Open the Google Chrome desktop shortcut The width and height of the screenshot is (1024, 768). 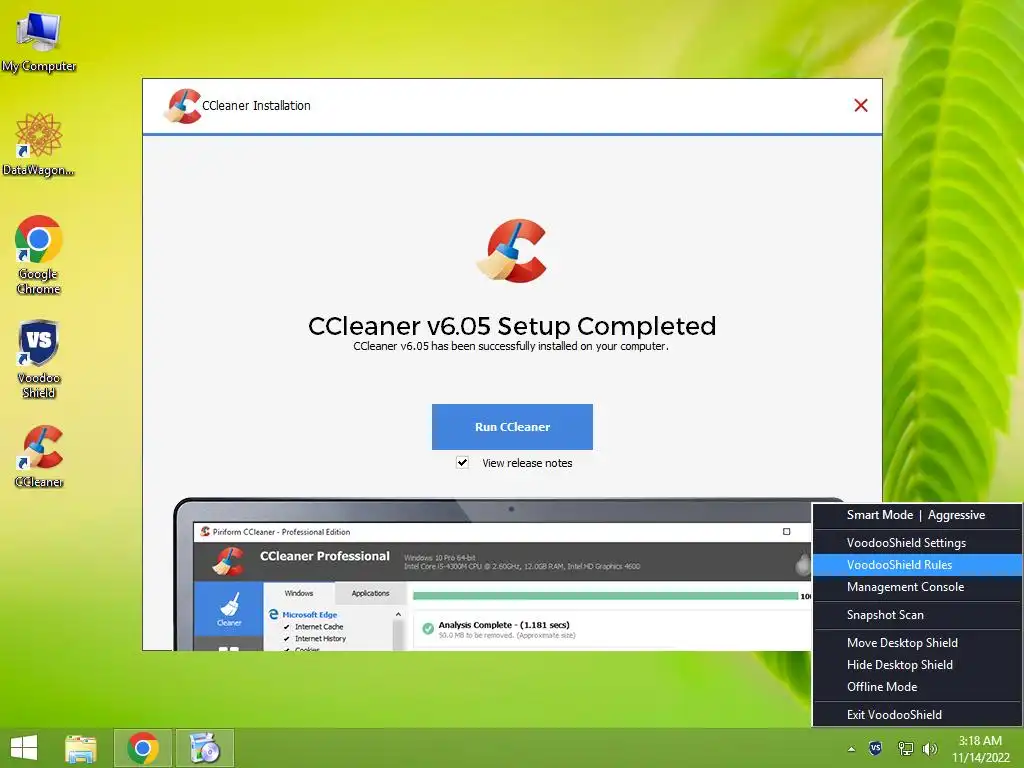39,254
